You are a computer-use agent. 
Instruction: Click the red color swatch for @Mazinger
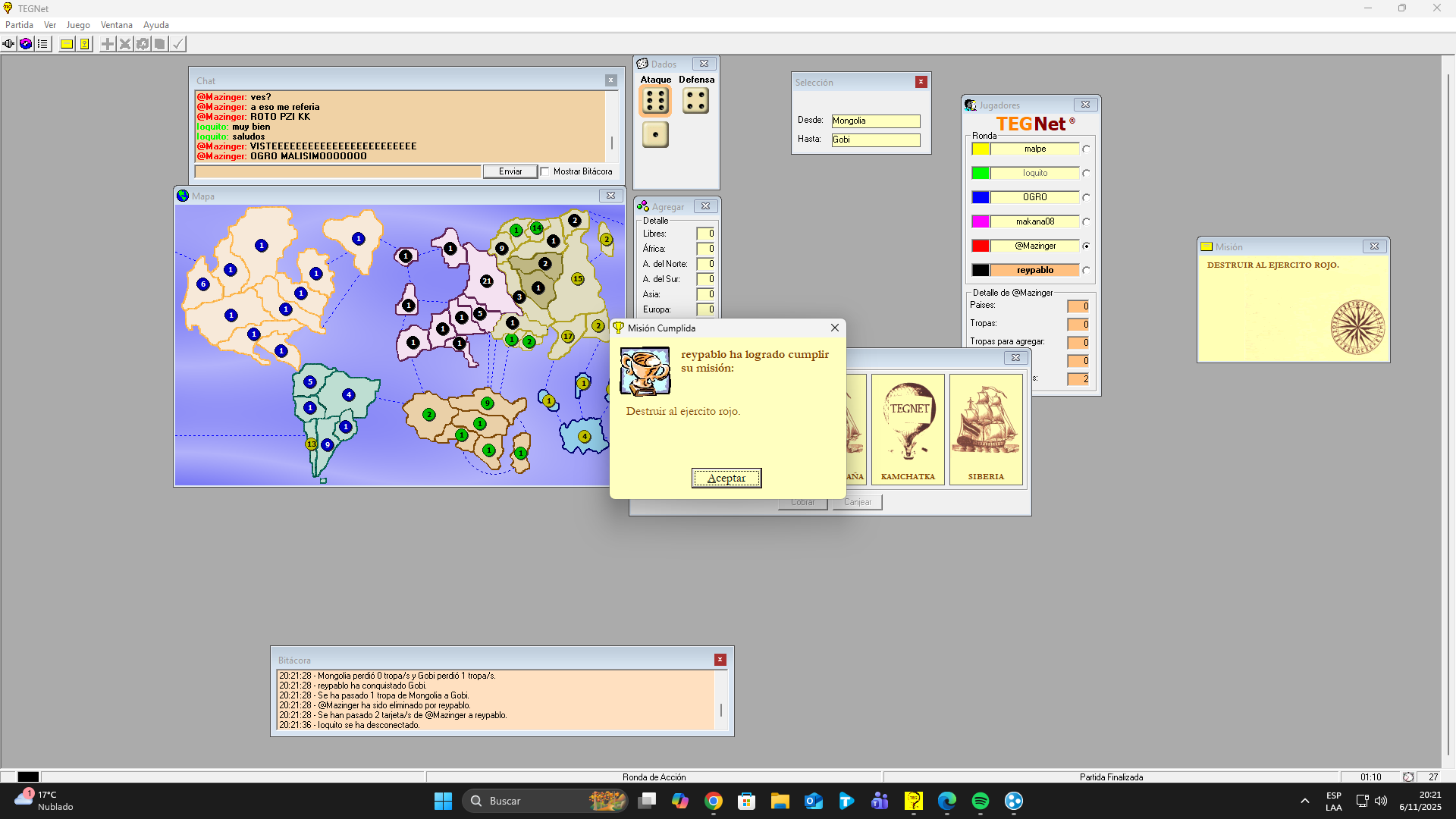[981, 246]
